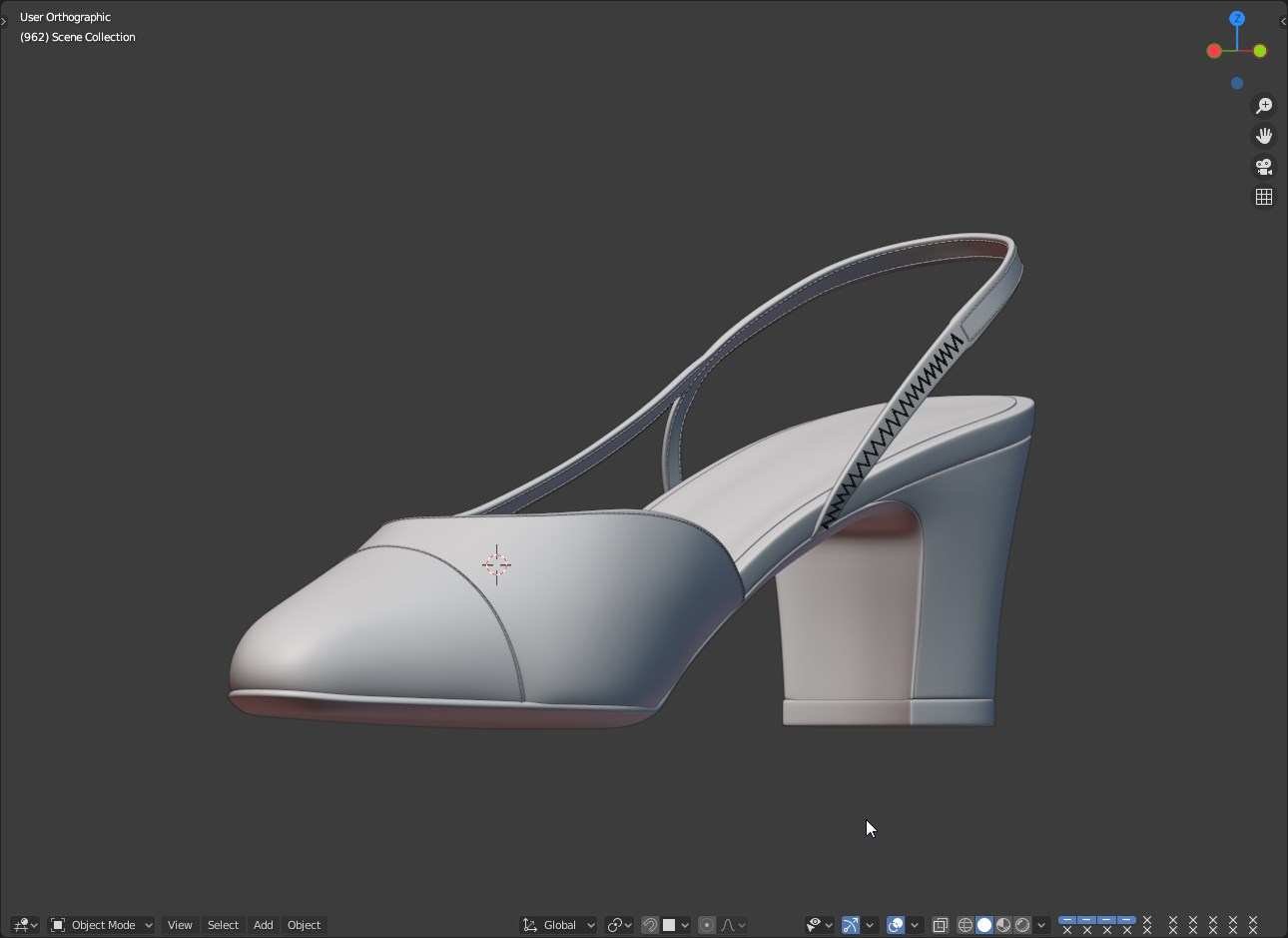The height and width of the screenshot is (938, 1288).
Task: Open the Object Mode dropdown
Action: 102,925
